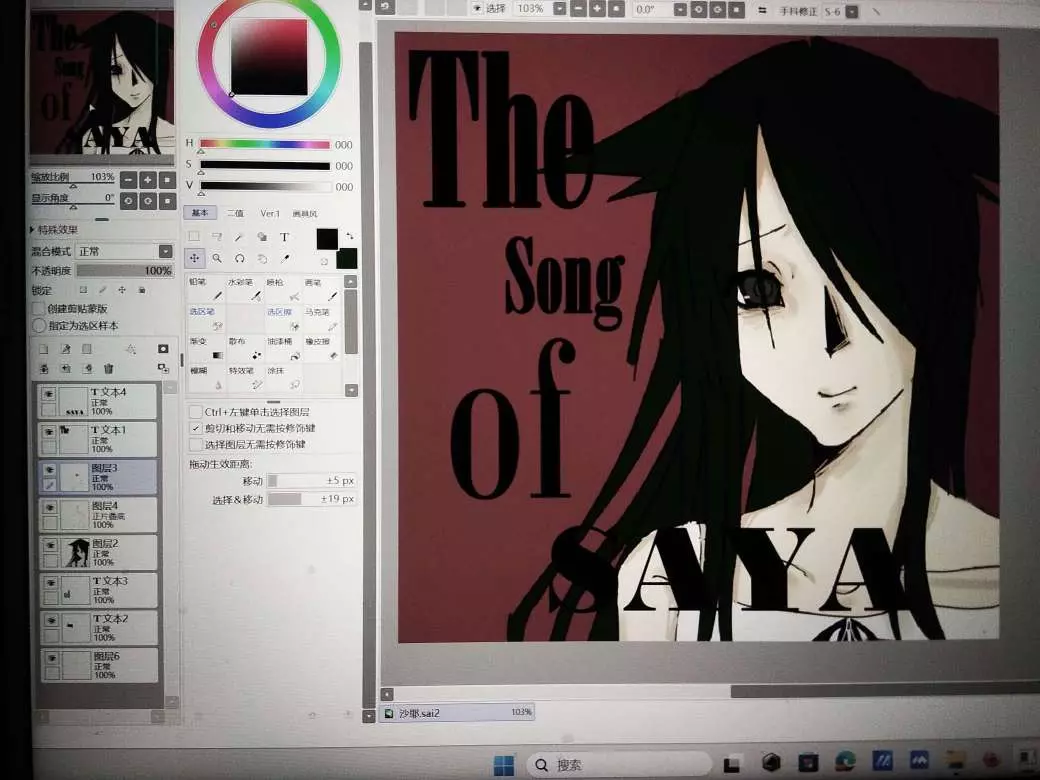Screen dimensions: 1040x780
Task: Choose the 喷枪 airbrush
Action: tap(283, 289)
